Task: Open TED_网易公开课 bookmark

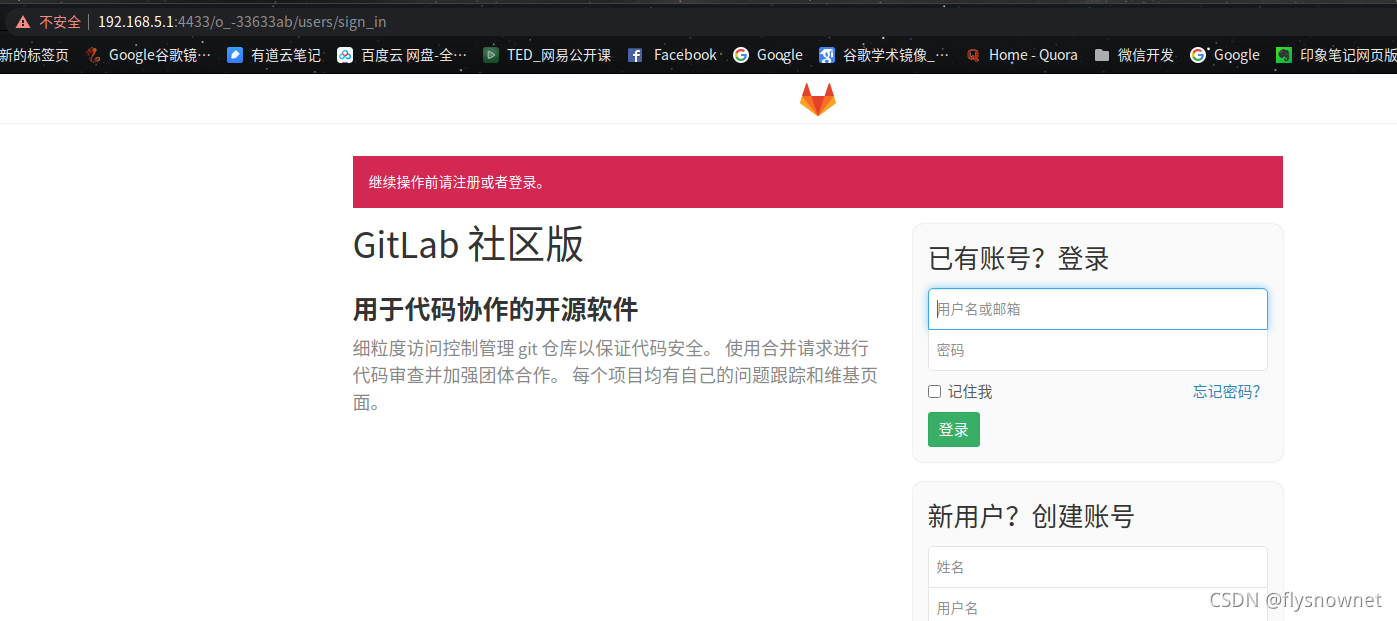Action: pos(547,55)
